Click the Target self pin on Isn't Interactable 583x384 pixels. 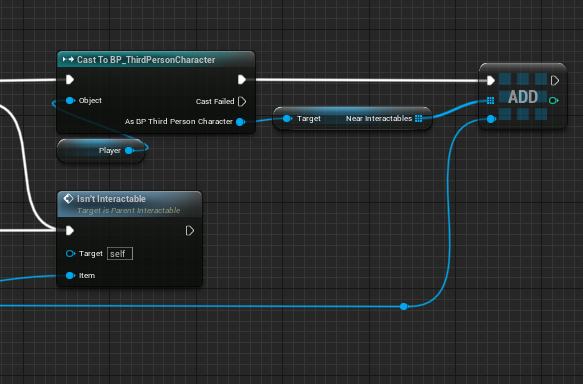pyautogui.click(x=70, y=254)
